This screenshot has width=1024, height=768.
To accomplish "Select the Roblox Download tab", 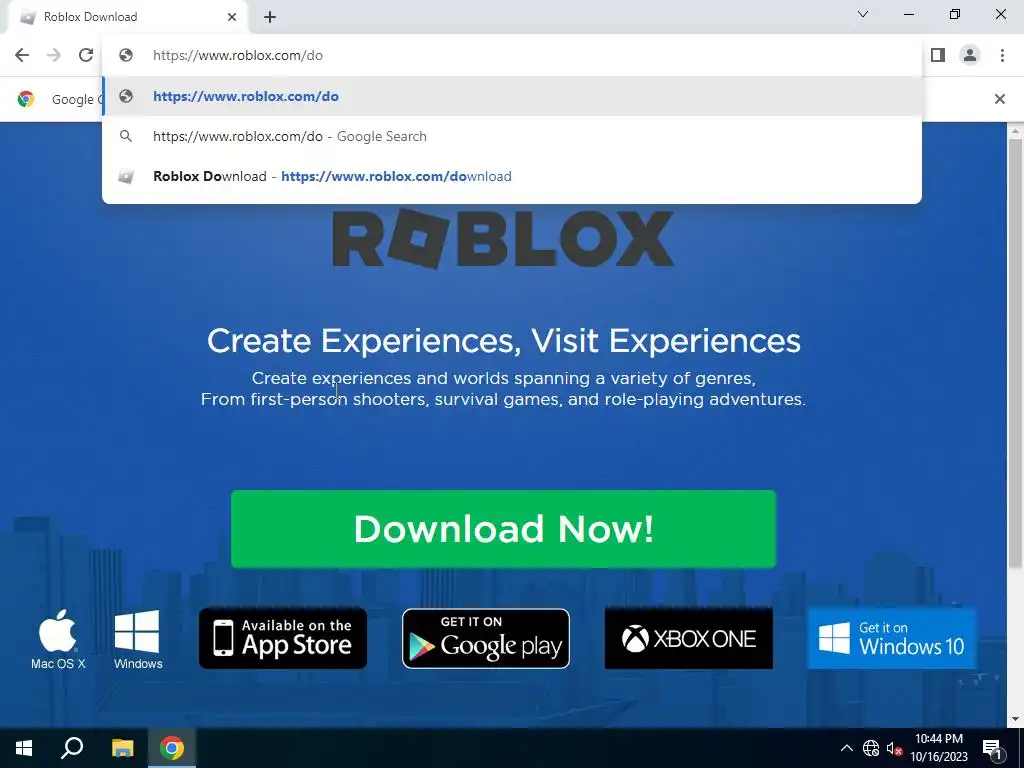I will (126, 17).
